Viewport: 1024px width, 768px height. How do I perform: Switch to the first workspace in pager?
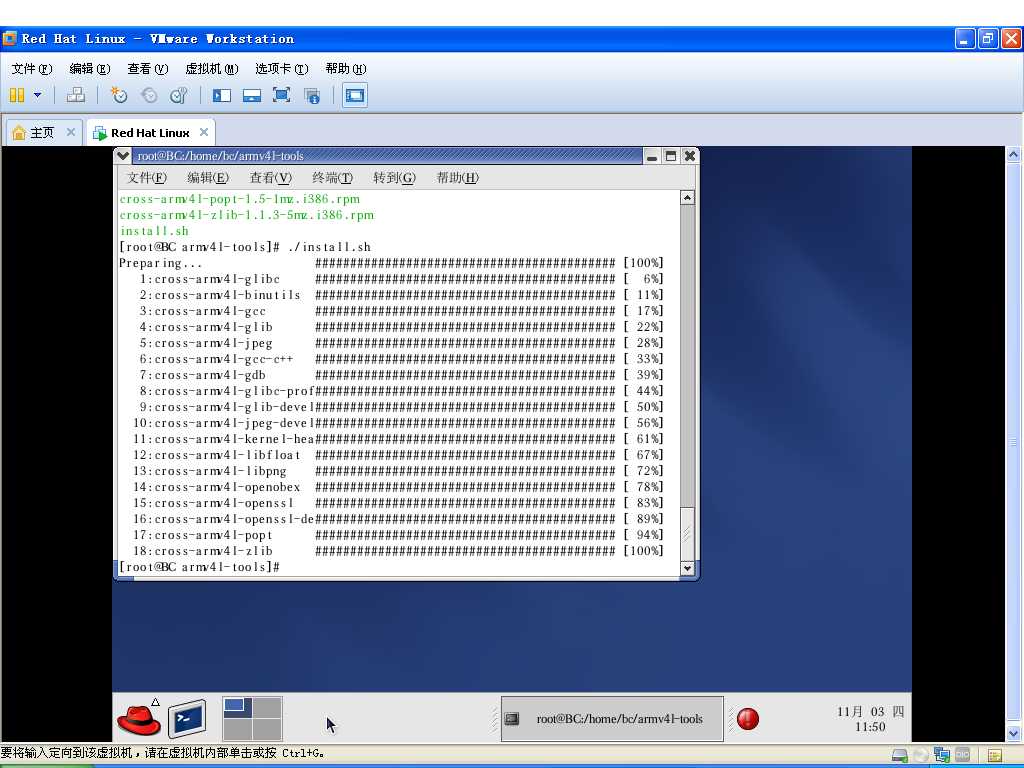coord(237,707)
